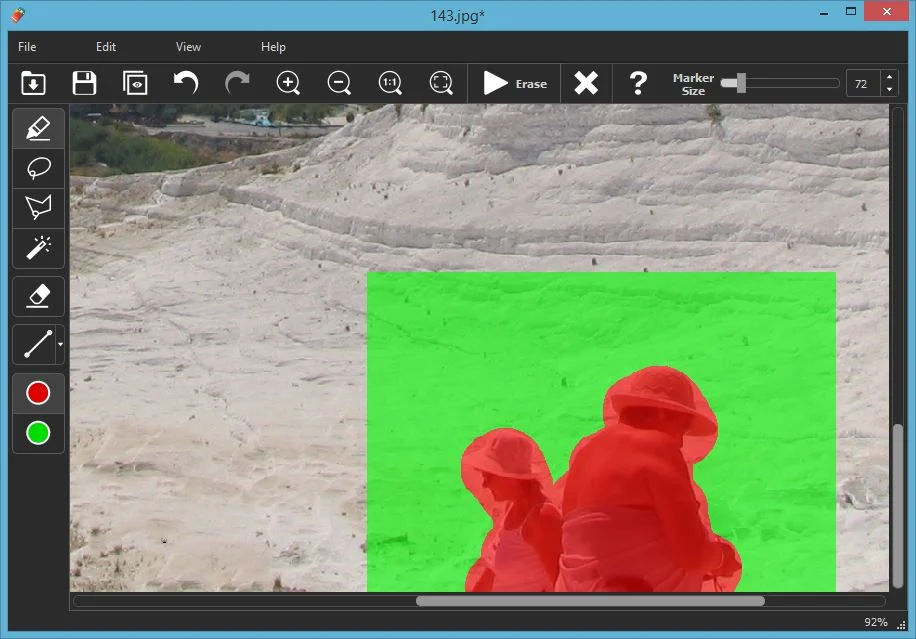Click the Erase button
The image size is (916, 639).
pyautogui.click(x=515, y=83)
